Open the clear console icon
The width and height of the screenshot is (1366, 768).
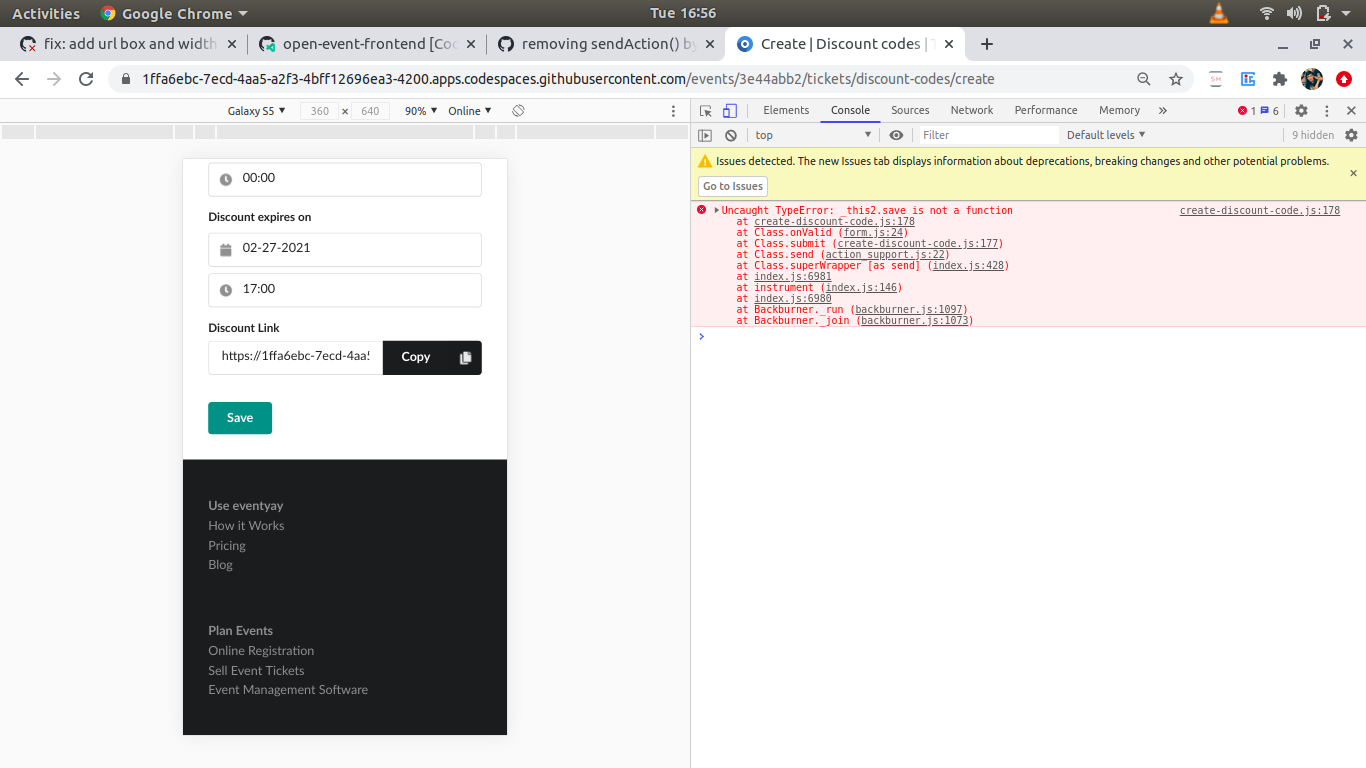tap(731, 134)
